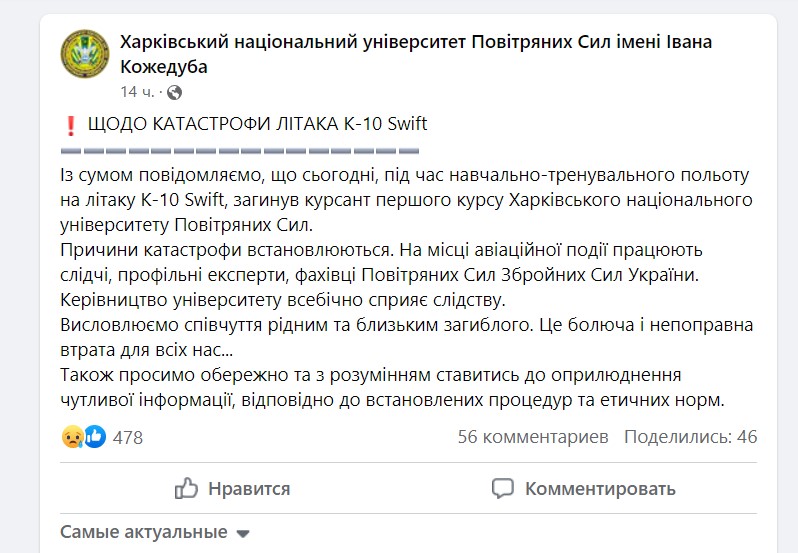
Task: Click the gray dashed divider line in post
Action: pos(240,151)
